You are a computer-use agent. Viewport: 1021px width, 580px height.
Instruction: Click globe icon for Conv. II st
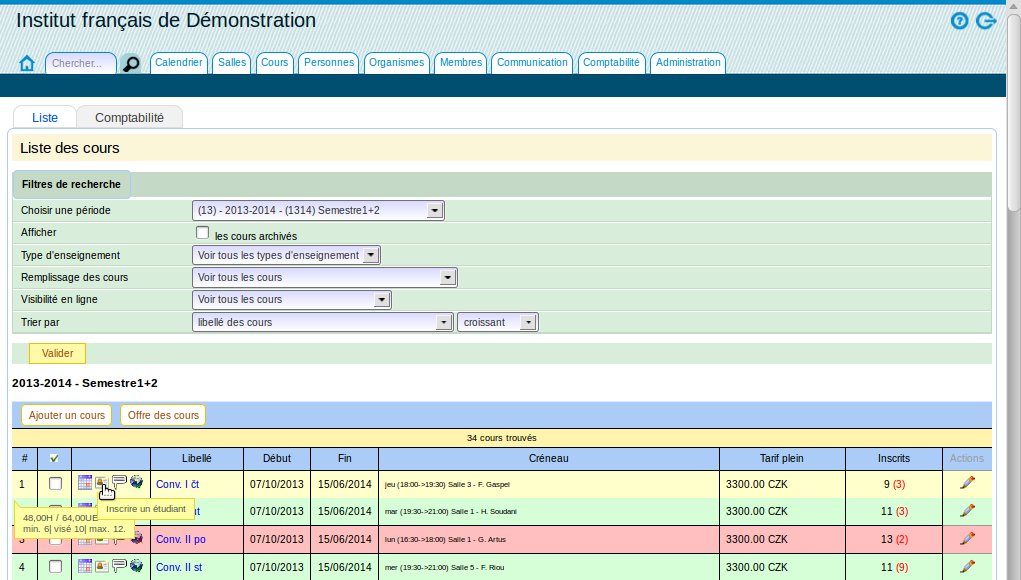tap(136, 566)
